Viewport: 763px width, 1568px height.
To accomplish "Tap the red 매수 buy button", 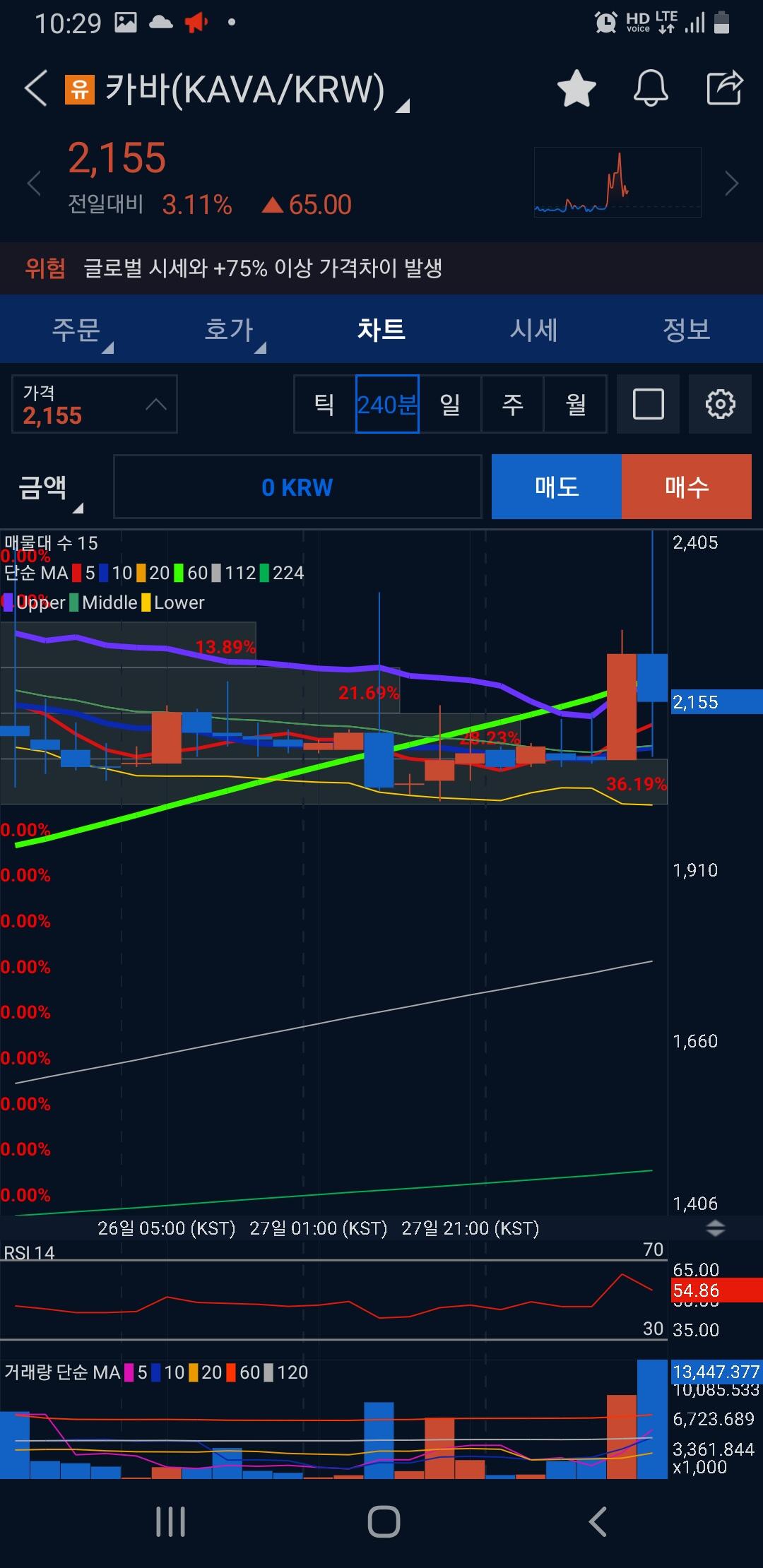I will [x=687, y=487].
